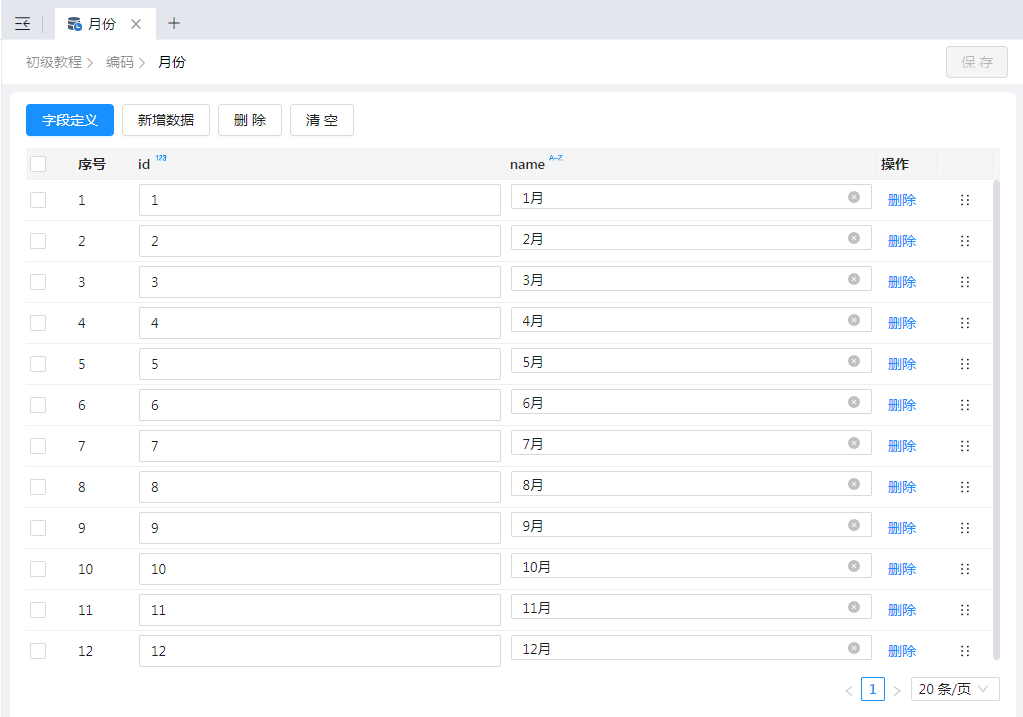Clear the 6月 name field

coord(853,402)
